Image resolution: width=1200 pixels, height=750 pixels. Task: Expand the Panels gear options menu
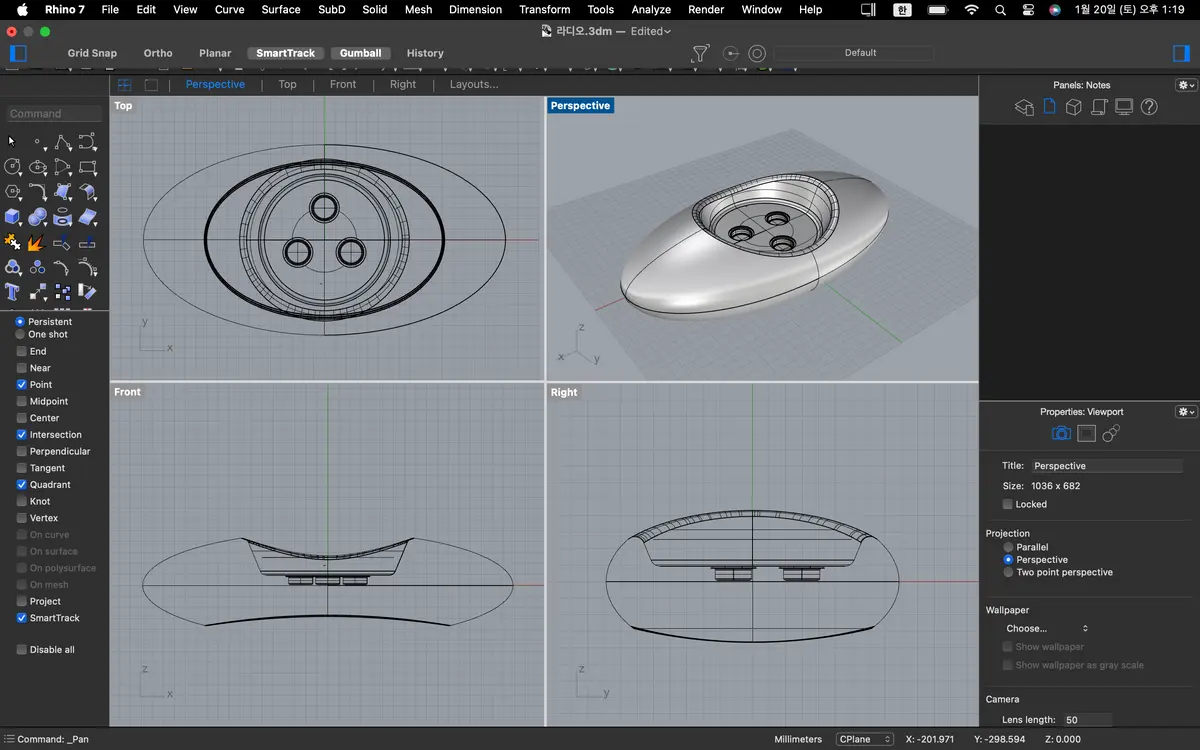click(1186, 85)
